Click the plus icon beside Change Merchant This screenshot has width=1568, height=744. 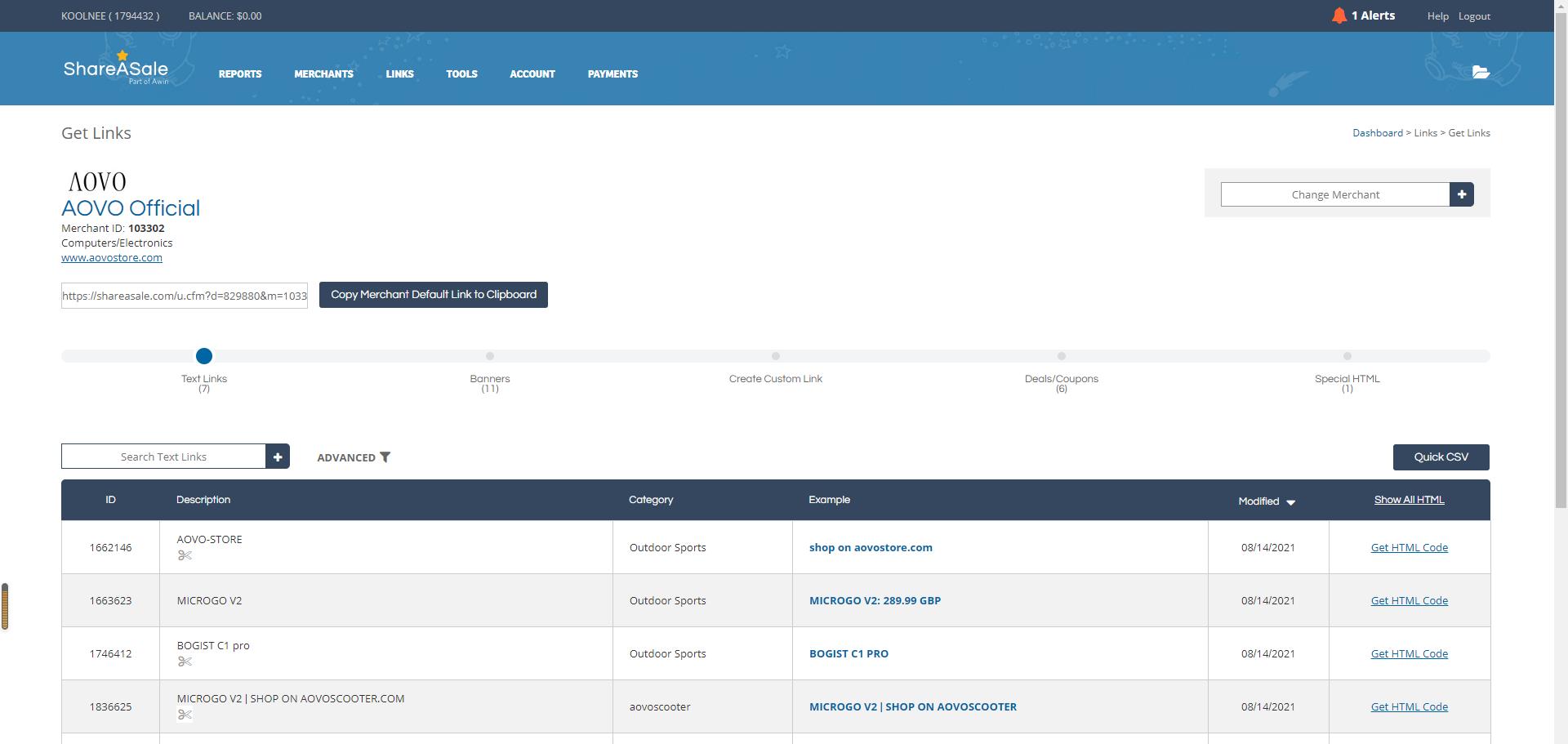[1462, 194]
